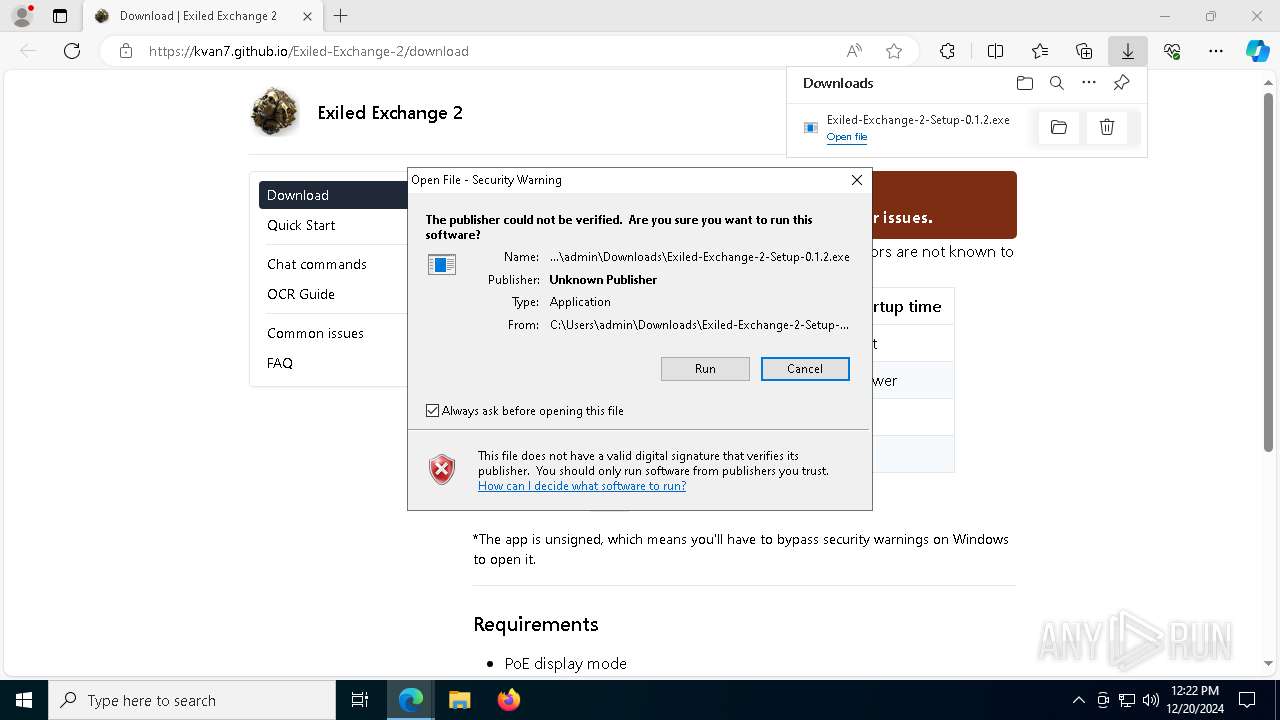Refresh the current page
The height and width of the screenshot is (720, 1280).
[x=72, y=51]
